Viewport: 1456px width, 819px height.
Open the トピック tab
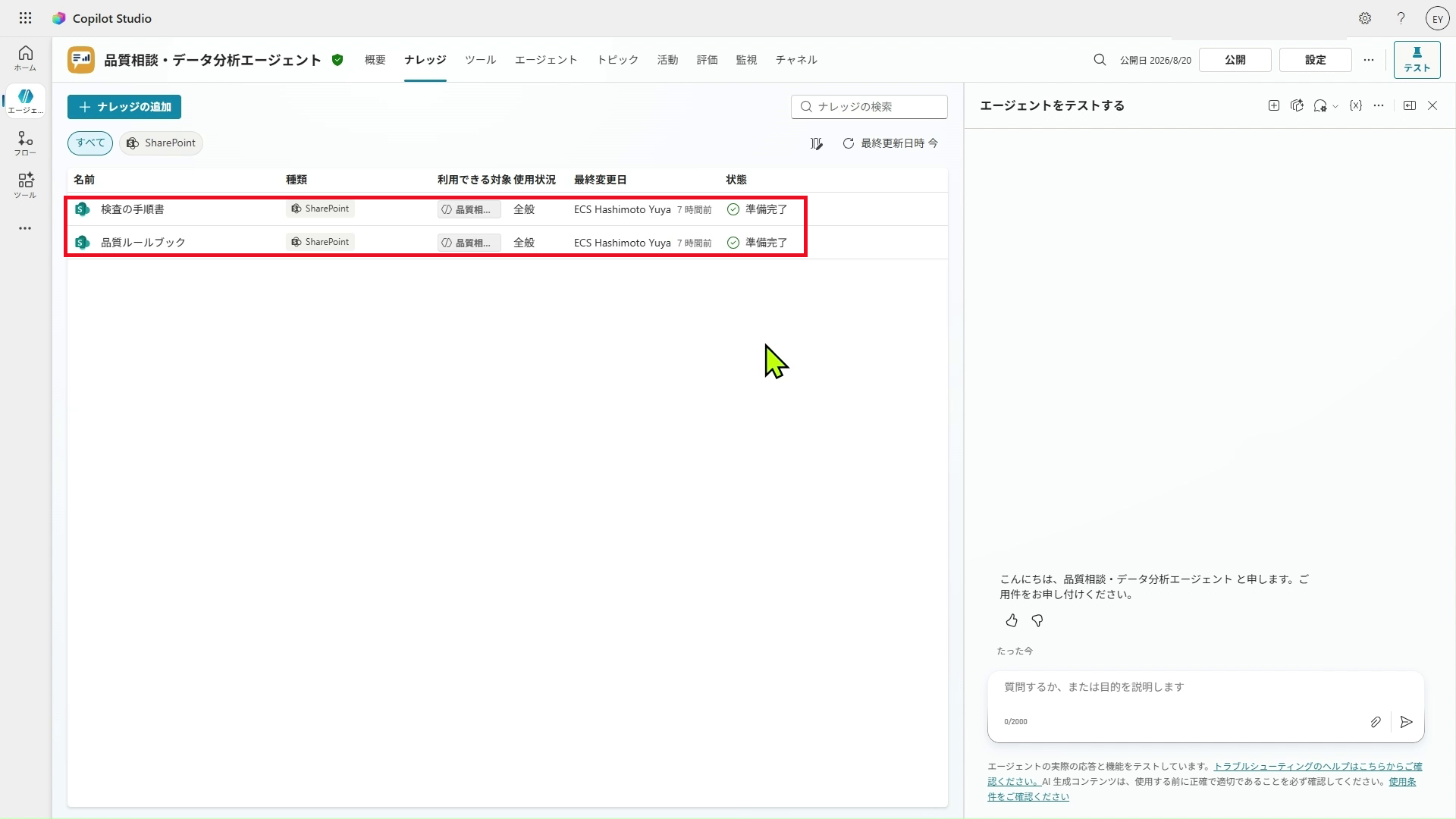point(618,60)
